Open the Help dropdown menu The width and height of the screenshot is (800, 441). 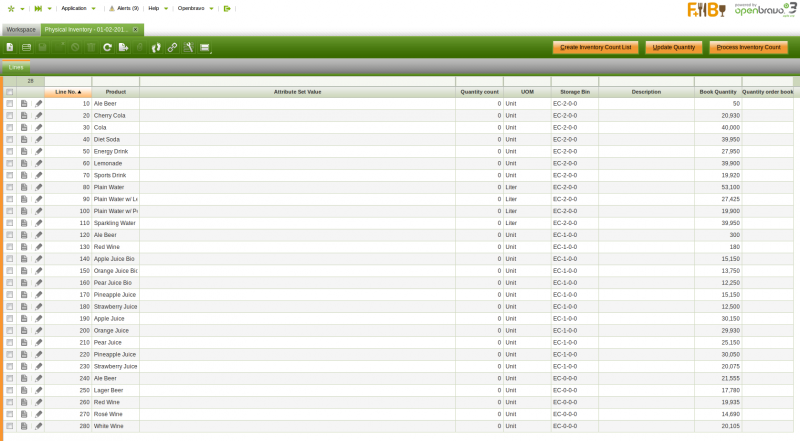pyautogui.click(x=156, y=8)
